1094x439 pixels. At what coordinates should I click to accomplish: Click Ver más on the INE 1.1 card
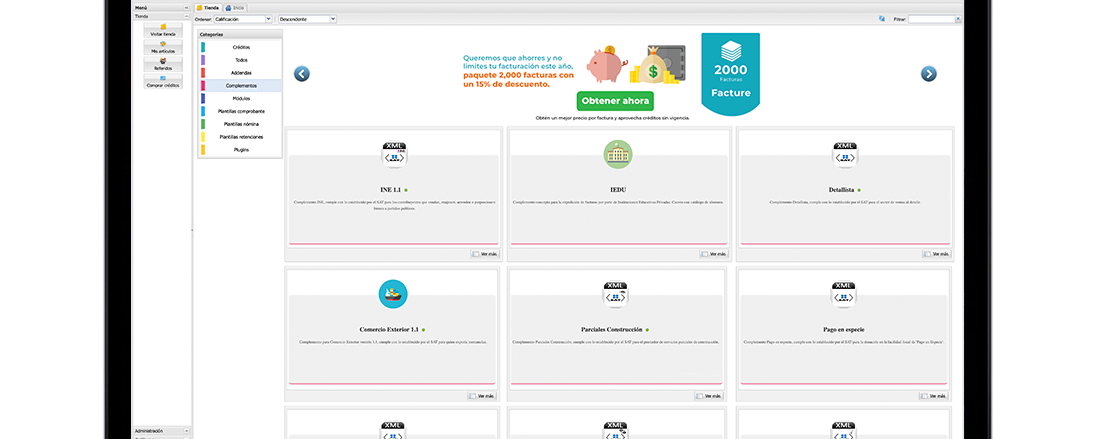pyautogui.click(x=485, y=254)
